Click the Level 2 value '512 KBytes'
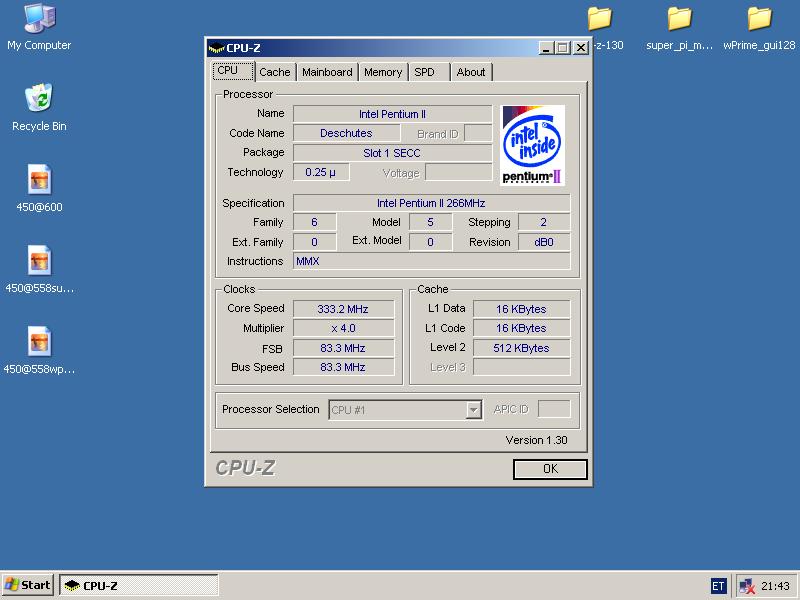The width and height of the screenshot is (800, 600). click(521, 348)
